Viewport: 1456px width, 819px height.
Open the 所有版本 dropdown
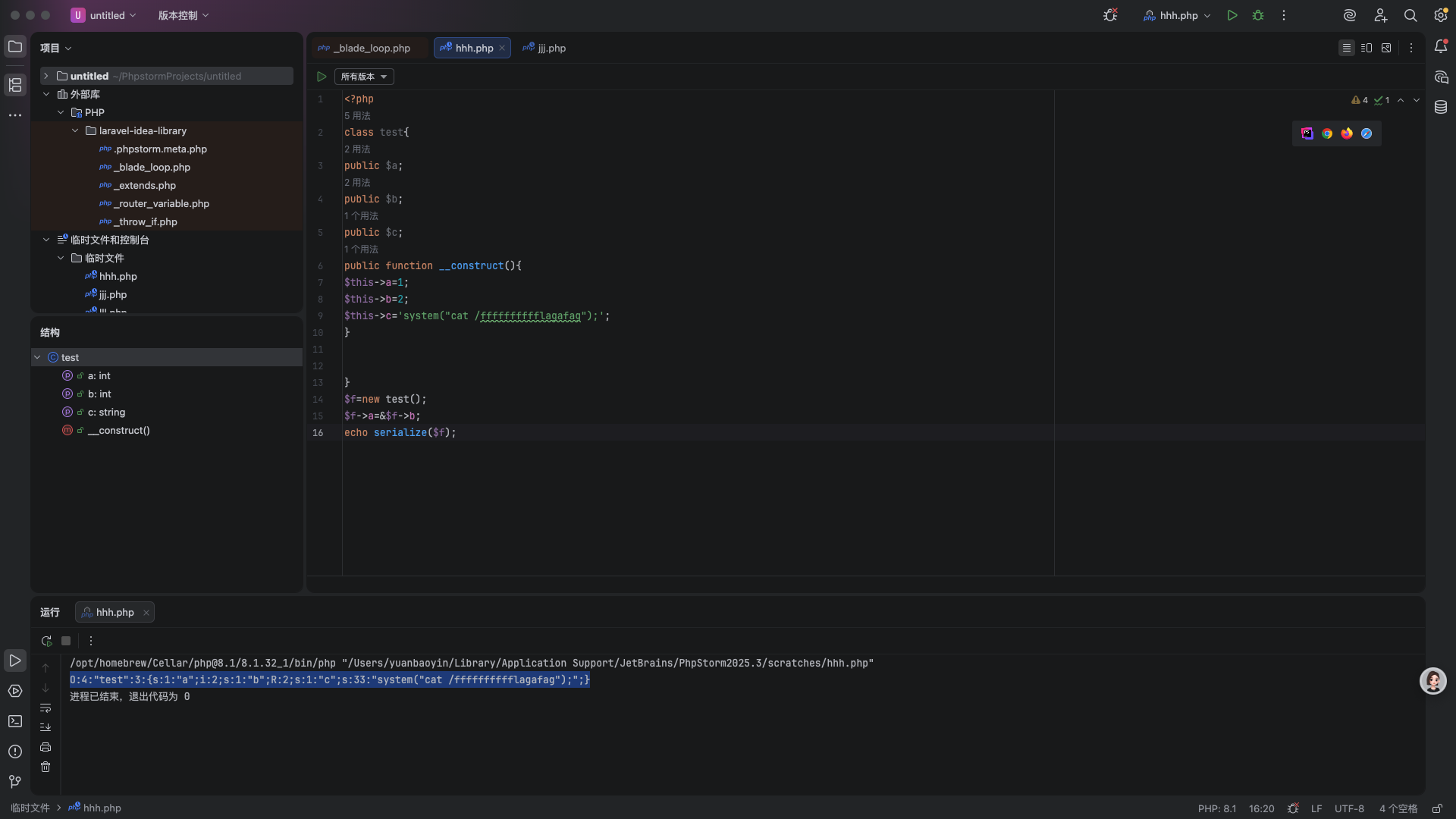(364, 77)
